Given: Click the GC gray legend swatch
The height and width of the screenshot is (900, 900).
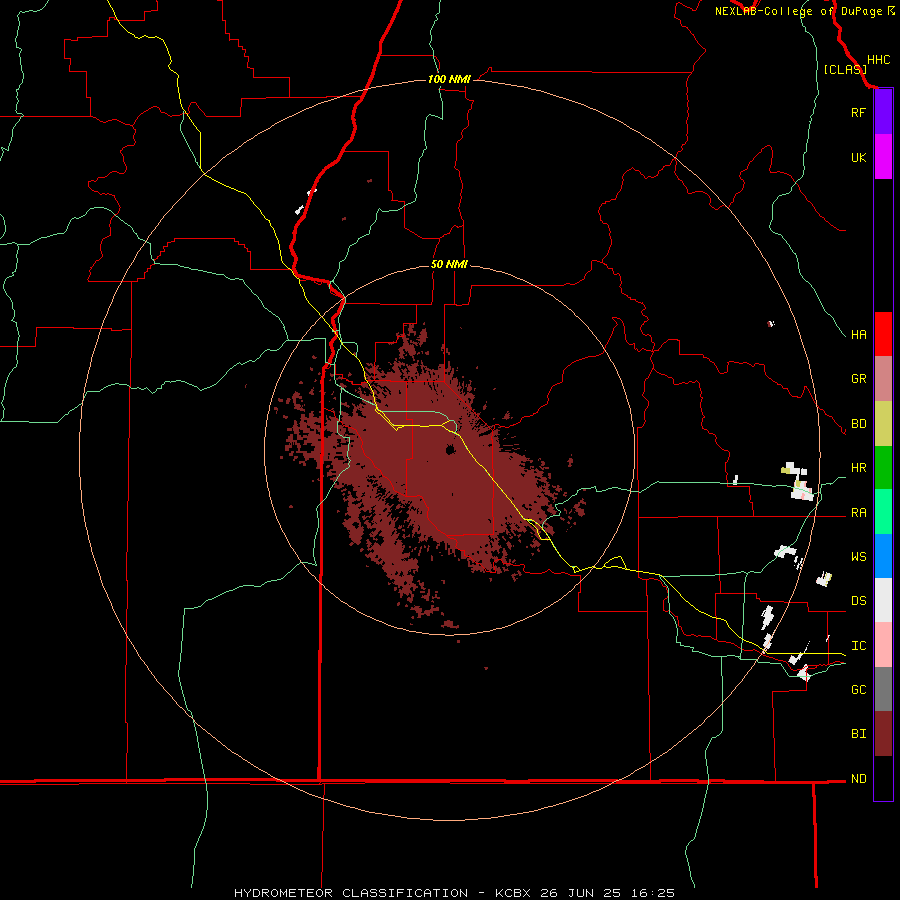Looking at the screenshot, I should click(x=883, y=689).
